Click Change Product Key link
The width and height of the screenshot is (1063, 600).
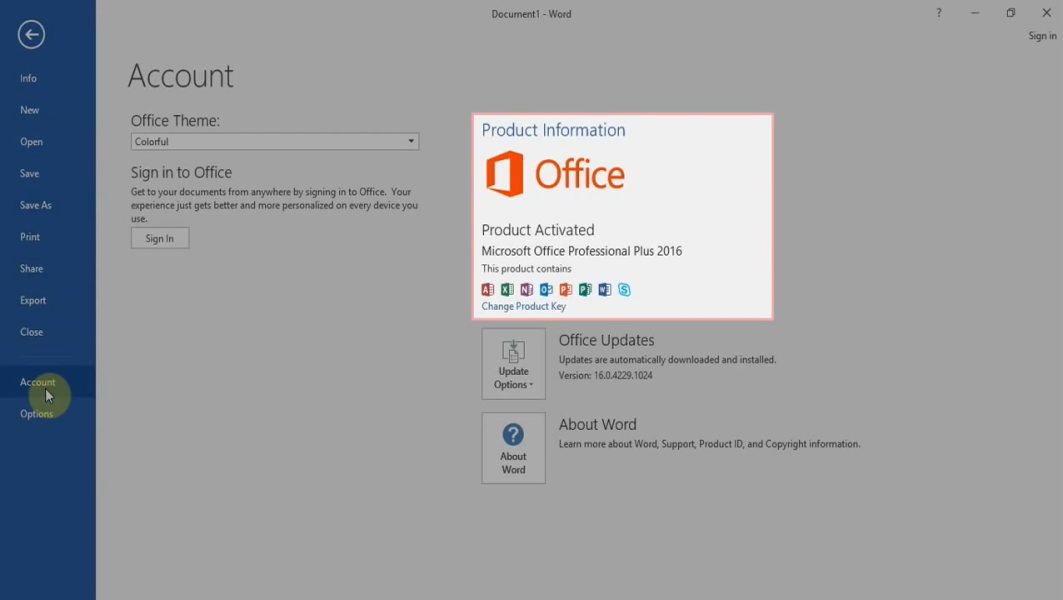click(x=523, y=306)
